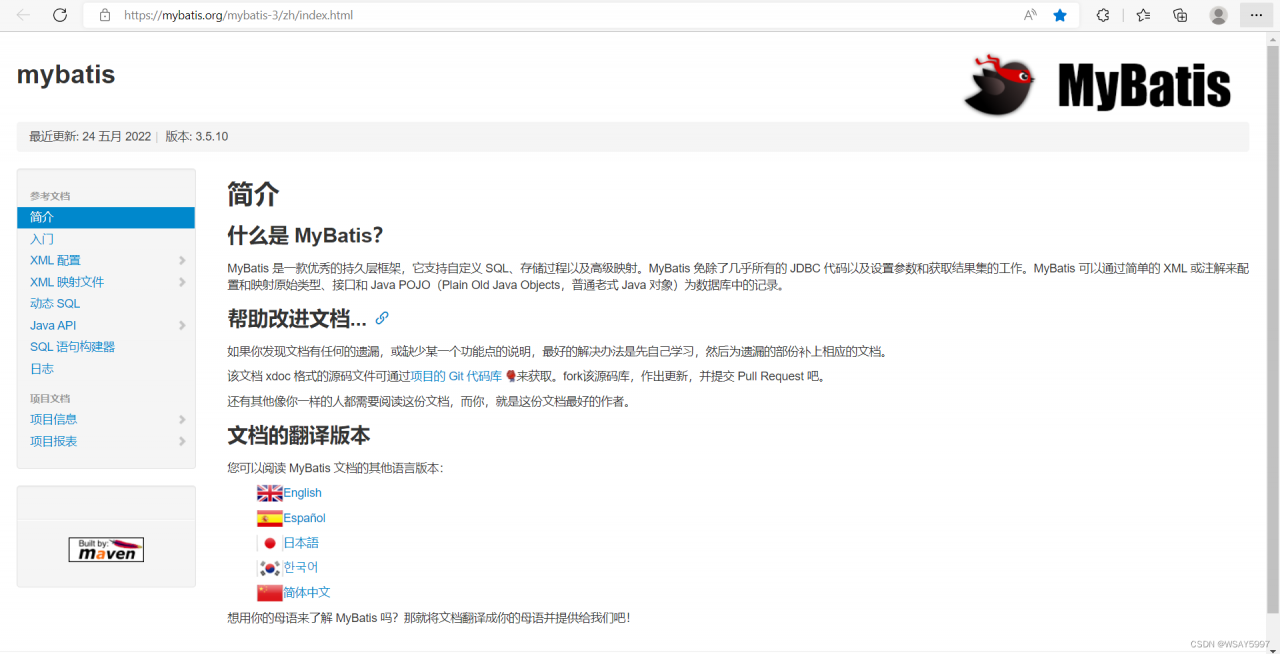Image resolution: width=1280 pixels, height=654 pixels.
Task: Expand the Java API submenu arrow
Action: click(182, 325)
